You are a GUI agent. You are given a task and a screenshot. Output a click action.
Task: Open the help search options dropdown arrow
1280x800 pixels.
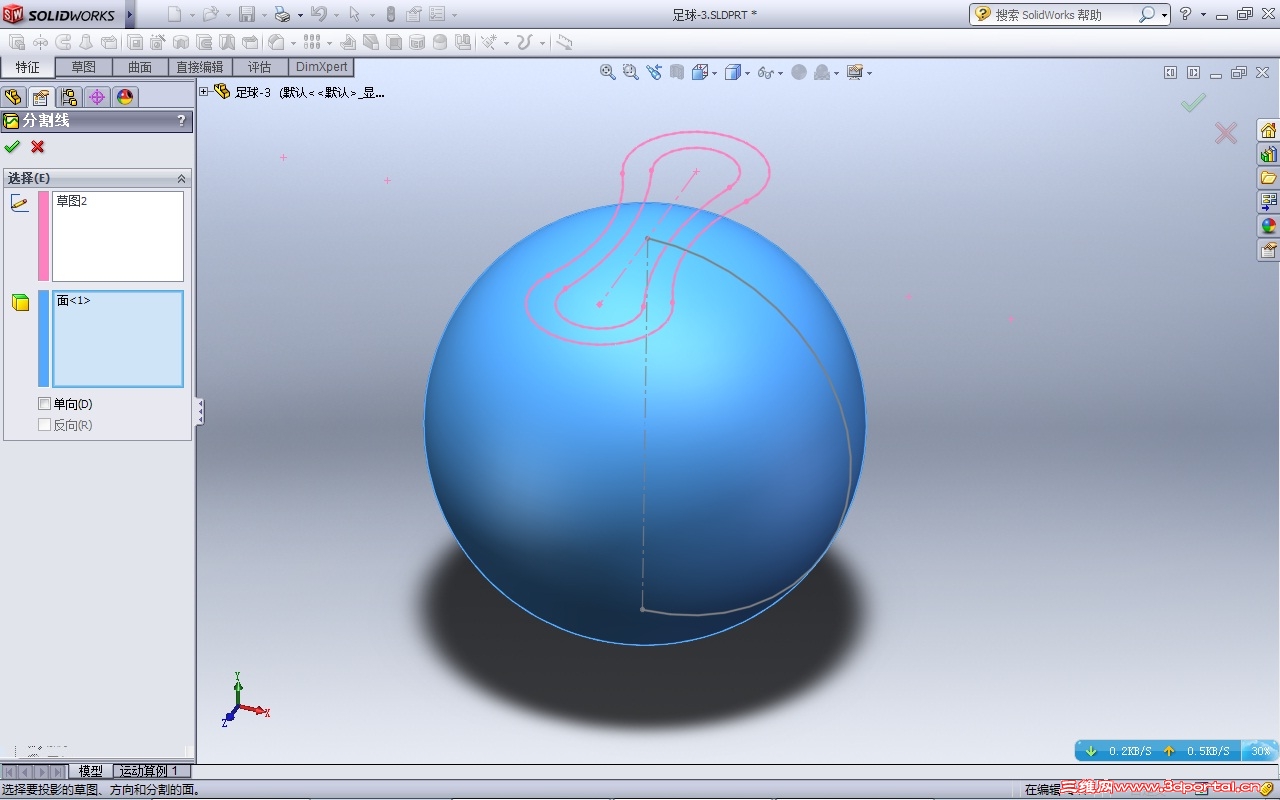[x=1165, y=15]
